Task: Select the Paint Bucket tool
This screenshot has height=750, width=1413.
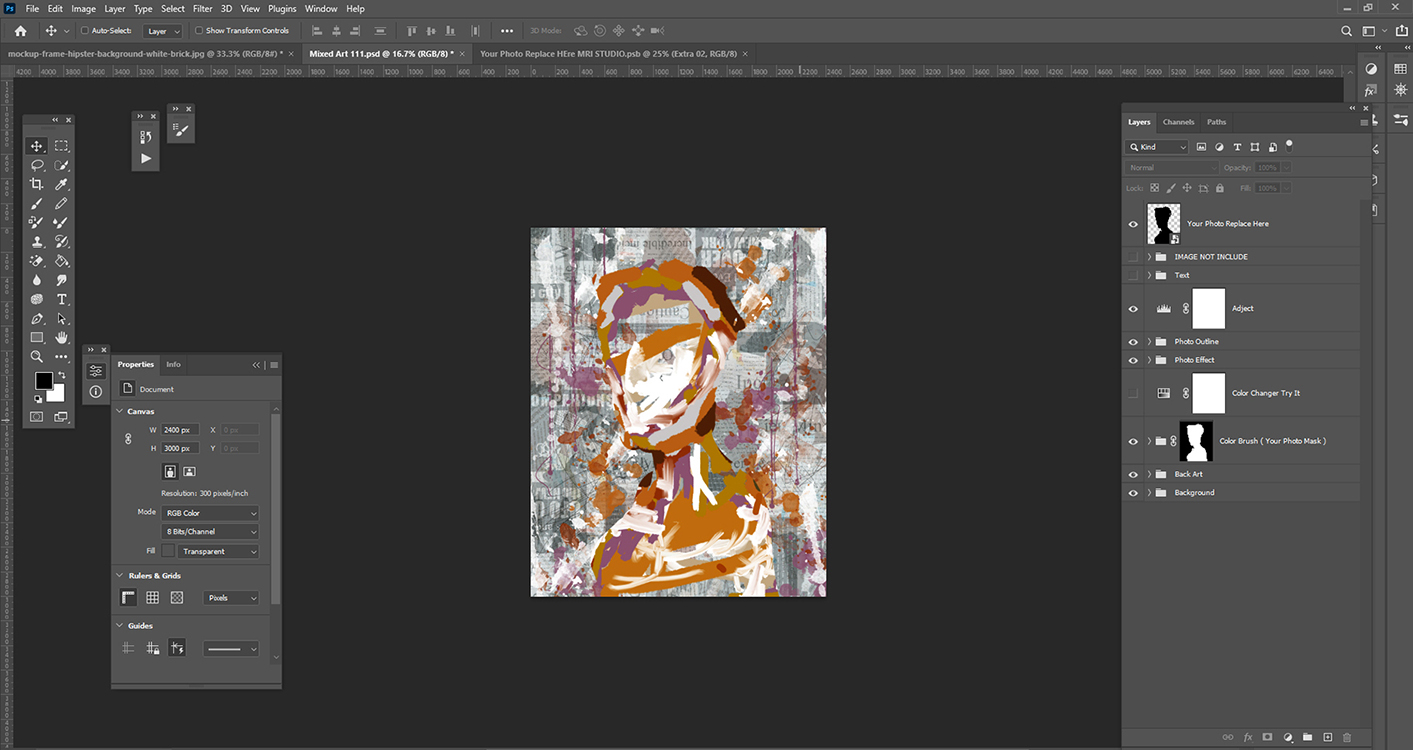Action: coord(61,261)
